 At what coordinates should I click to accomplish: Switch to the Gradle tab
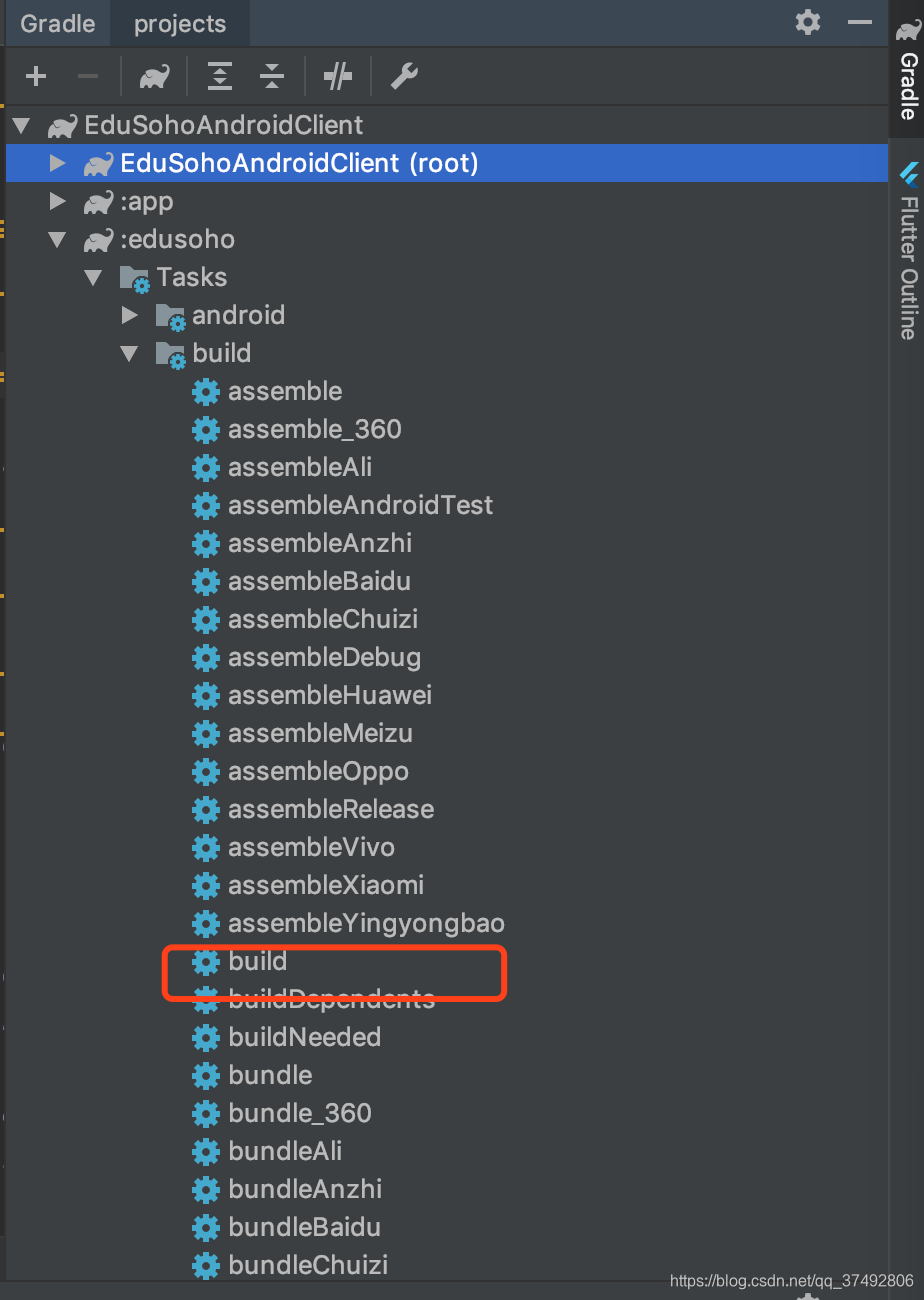pyautogui.click(x=56, y=22)
